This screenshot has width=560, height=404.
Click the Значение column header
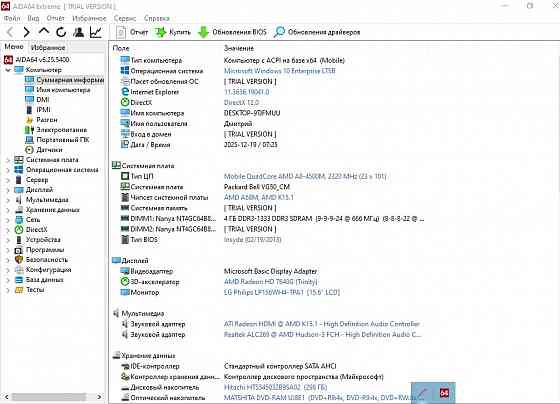coord(239,48)
